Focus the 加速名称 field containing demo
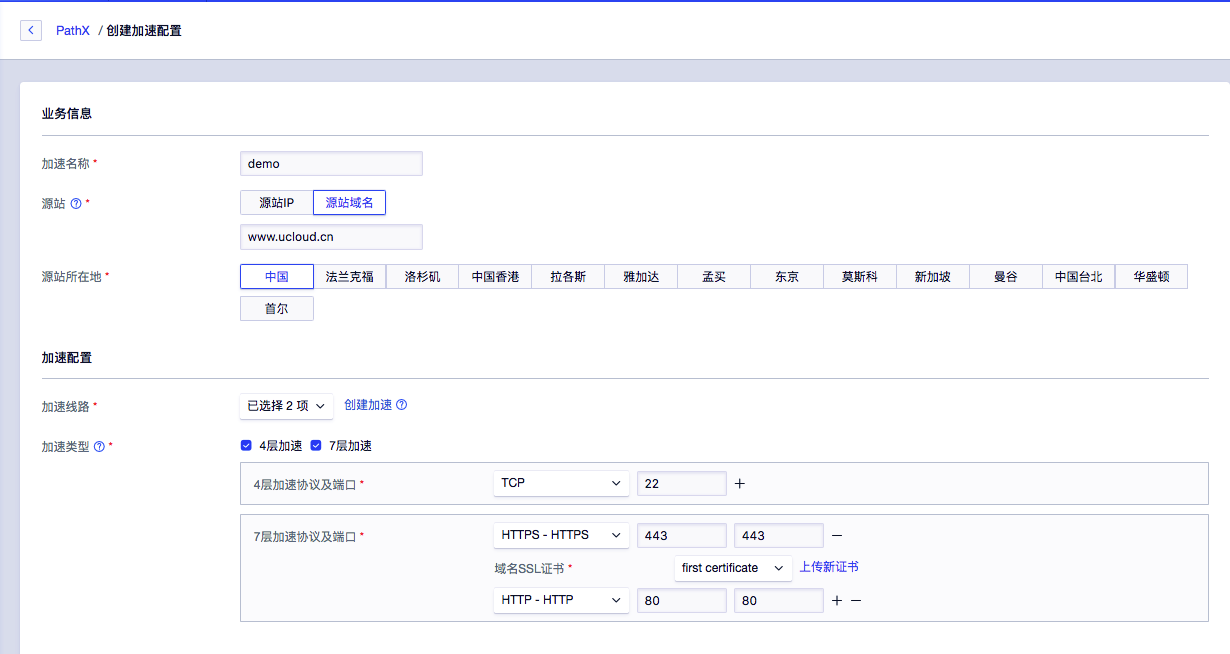Screen dimensions: 1230x654 tap(332, 164)
